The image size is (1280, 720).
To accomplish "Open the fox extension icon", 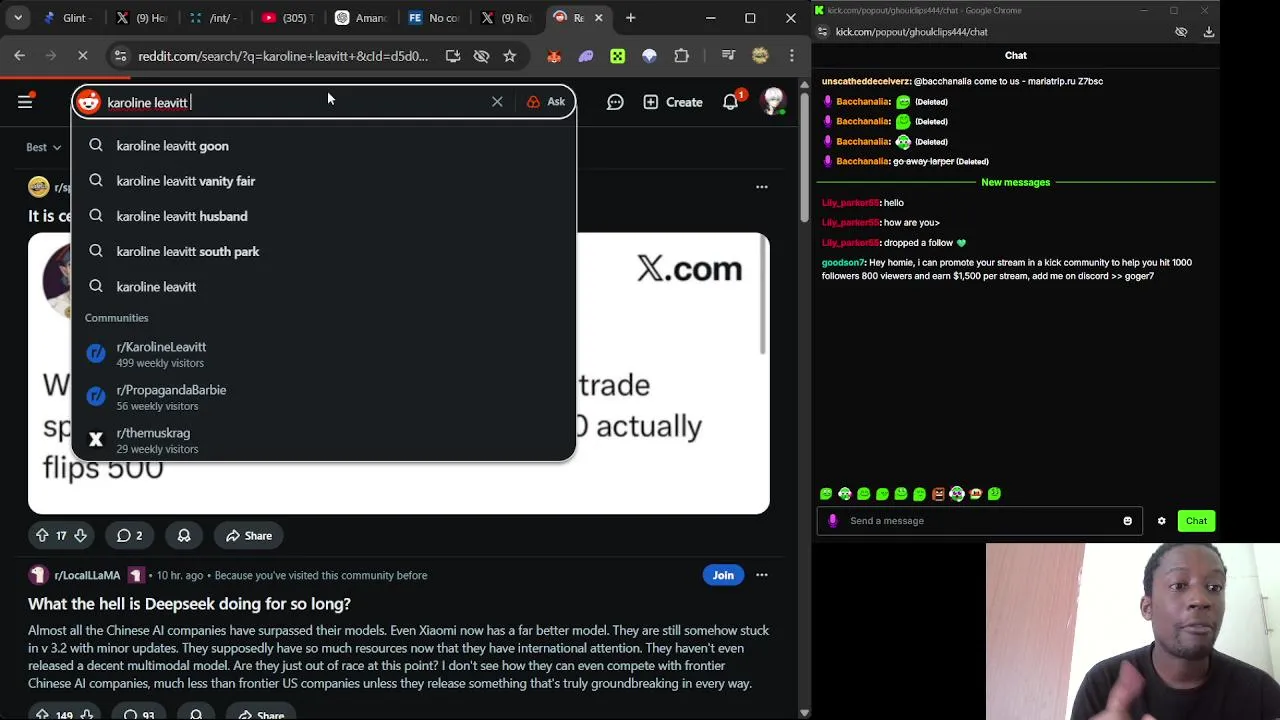I will pyautogui.click(x=554, y=56).
